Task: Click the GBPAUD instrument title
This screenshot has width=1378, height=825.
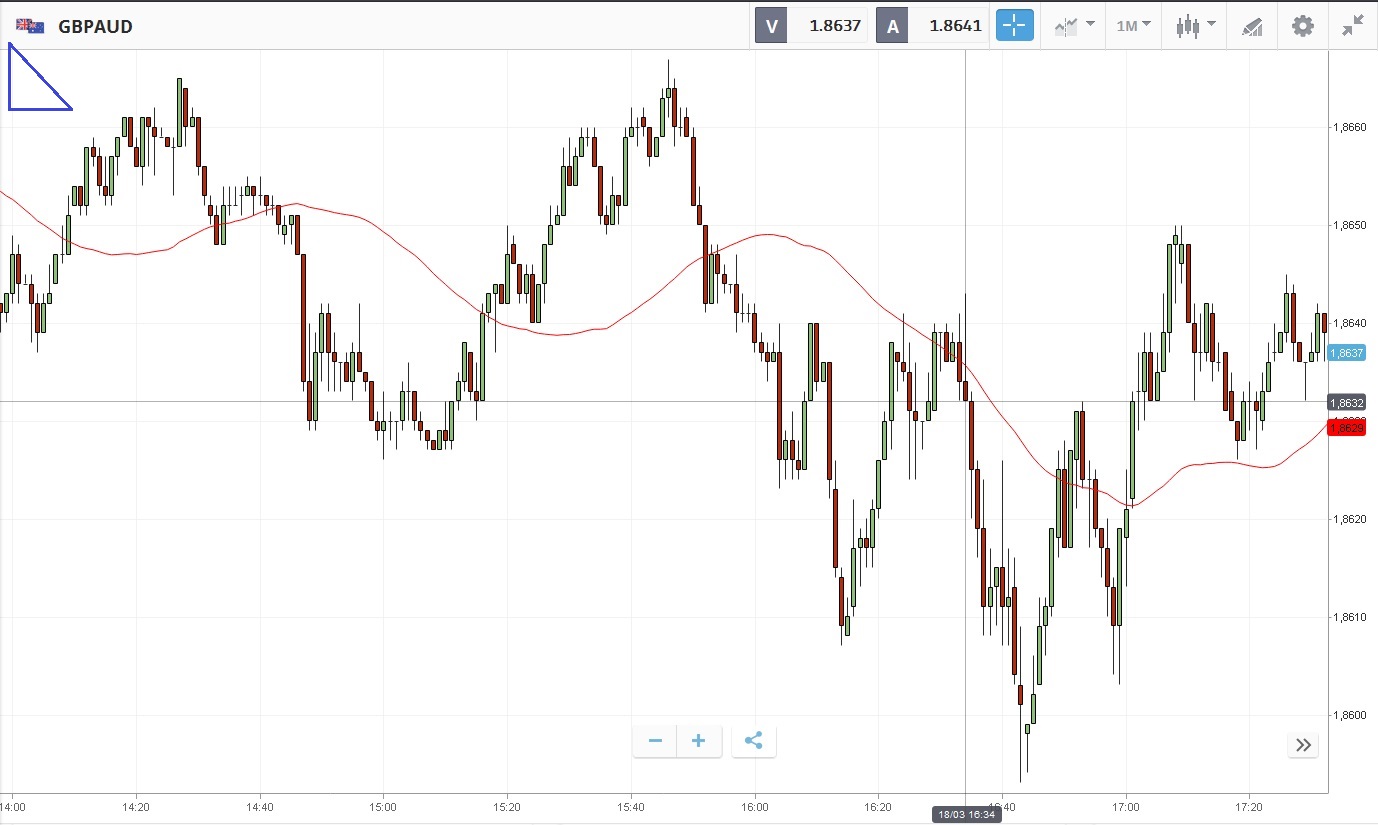Action: click(95, 27)
